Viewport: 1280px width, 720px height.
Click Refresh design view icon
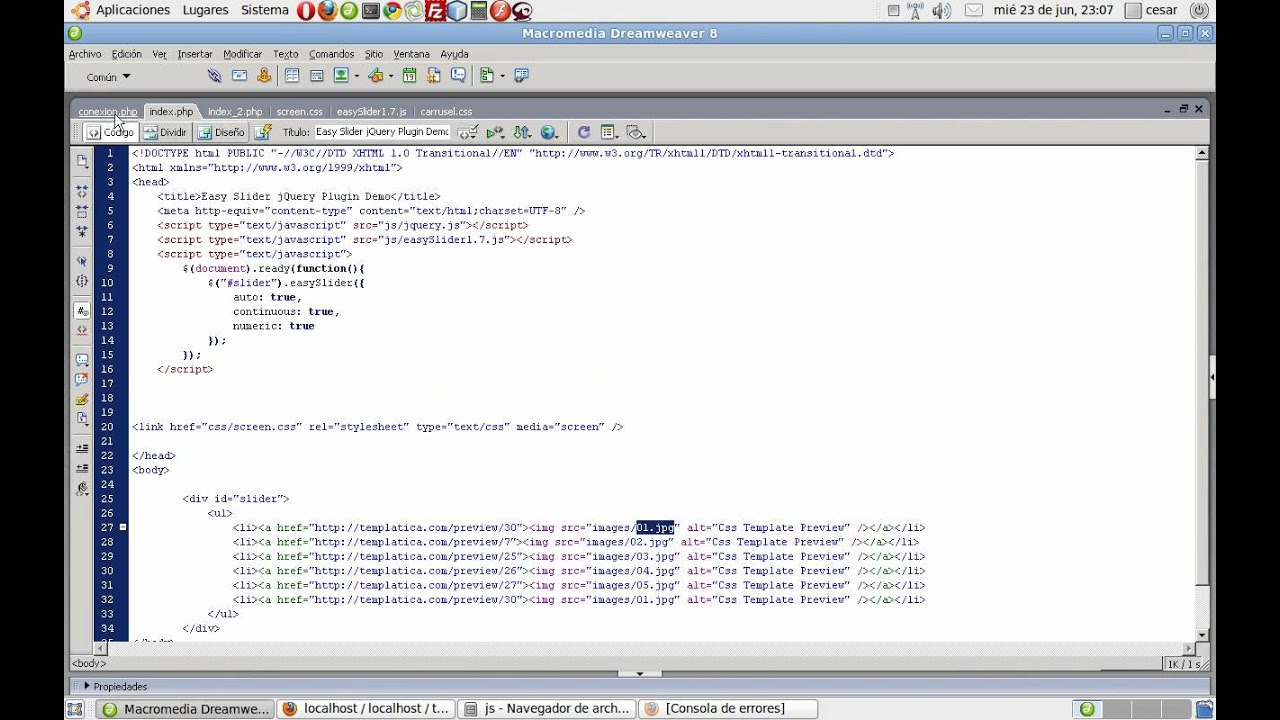click(x=583, y=132)
